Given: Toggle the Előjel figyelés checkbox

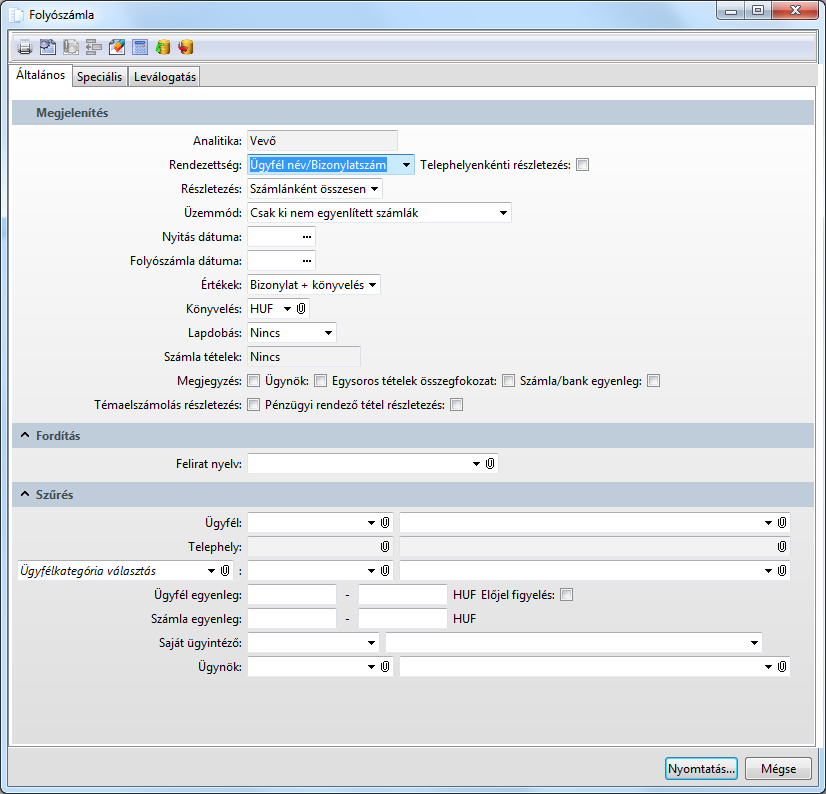Looking at the screenshot, I should coord(567,595).
